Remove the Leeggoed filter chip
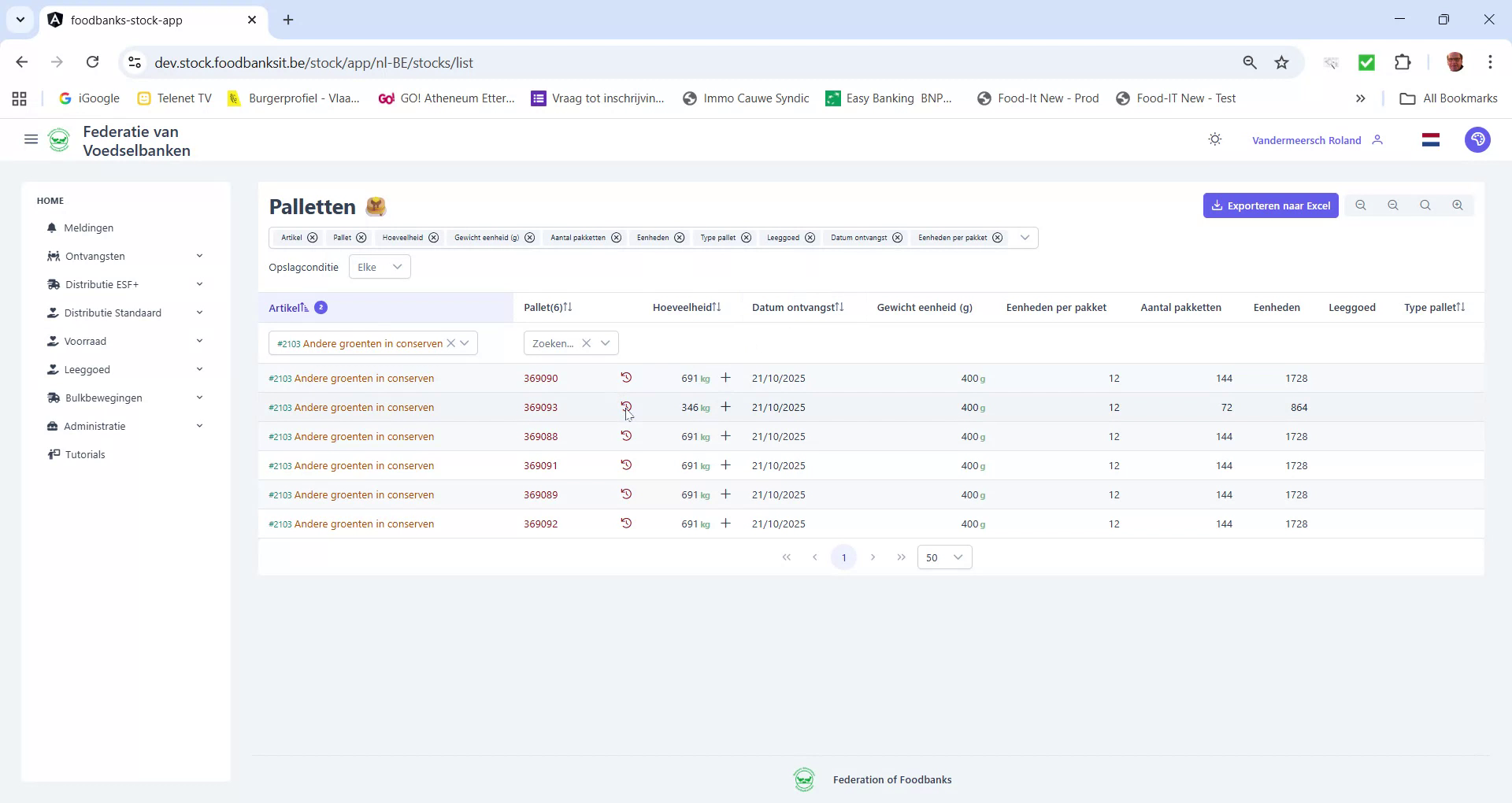This screenshot has width=1512, height=803. [811, 237]
